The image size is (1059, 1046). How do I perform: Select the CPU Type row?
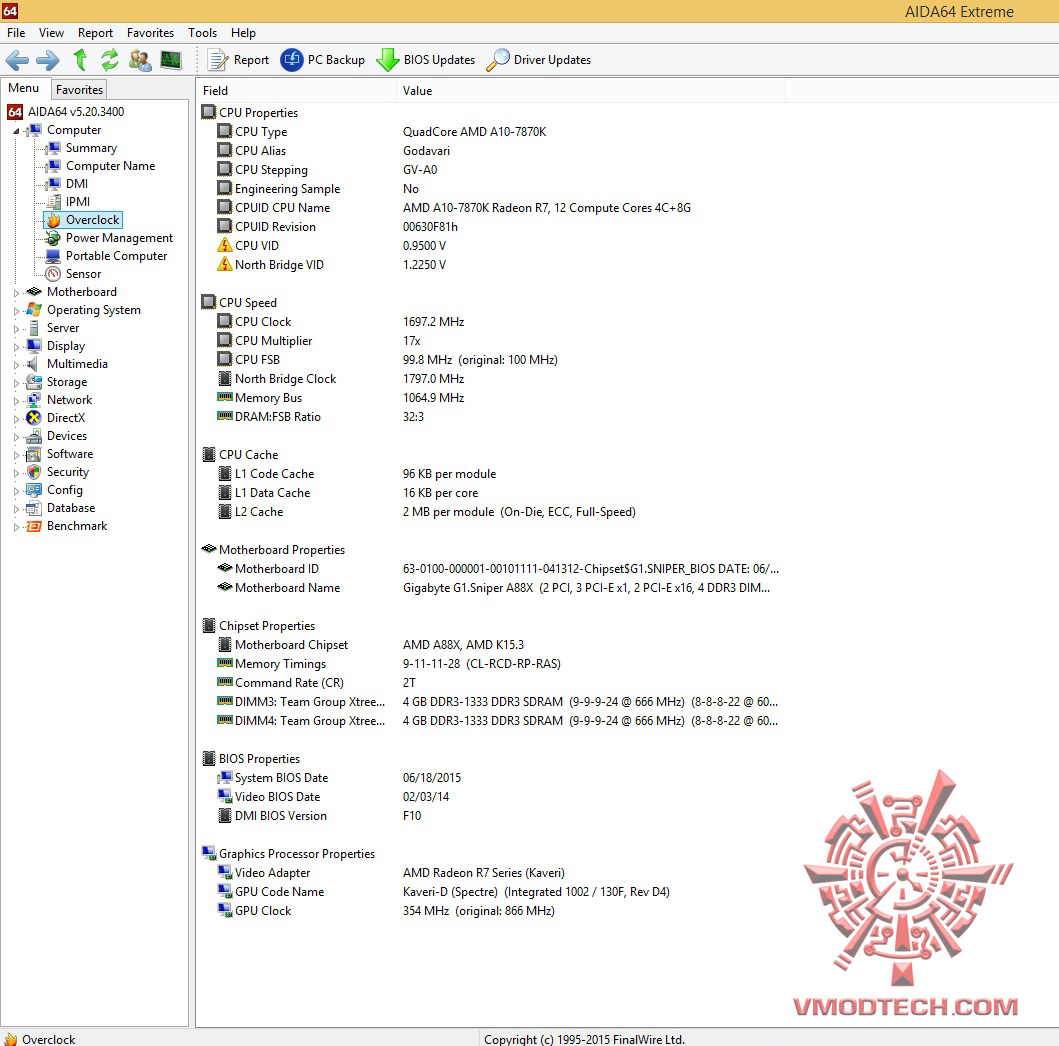point(493,132)
